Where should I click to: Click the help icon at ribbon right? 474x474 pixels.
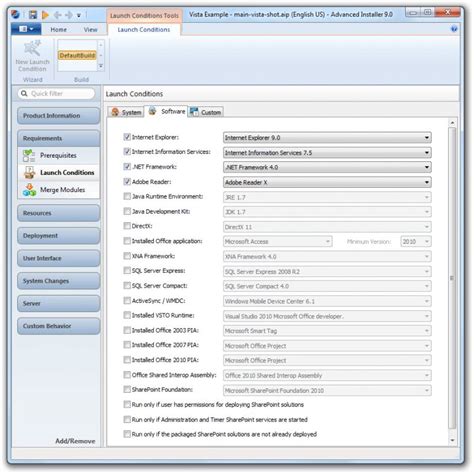coord(454,29)
